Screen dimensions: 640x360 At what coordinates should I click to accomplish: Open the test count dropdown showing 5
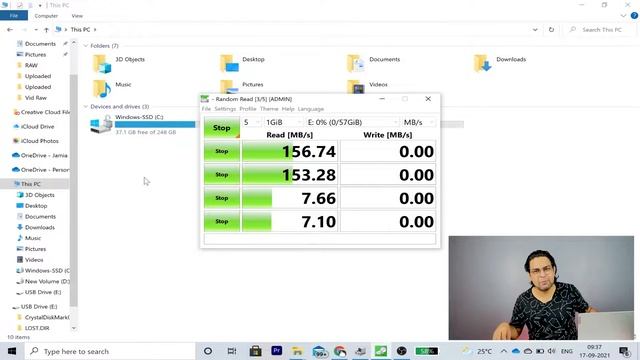click(251, 122)
